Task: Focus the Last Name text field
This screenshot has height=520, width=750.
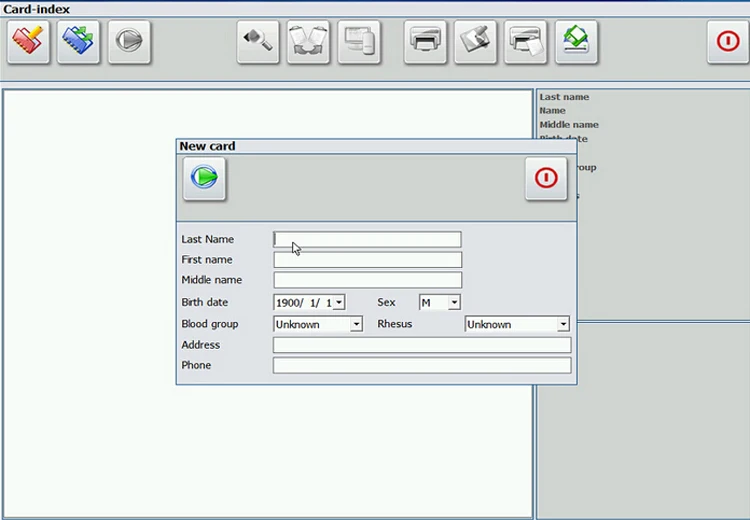Action: click(x=367, y=240)
